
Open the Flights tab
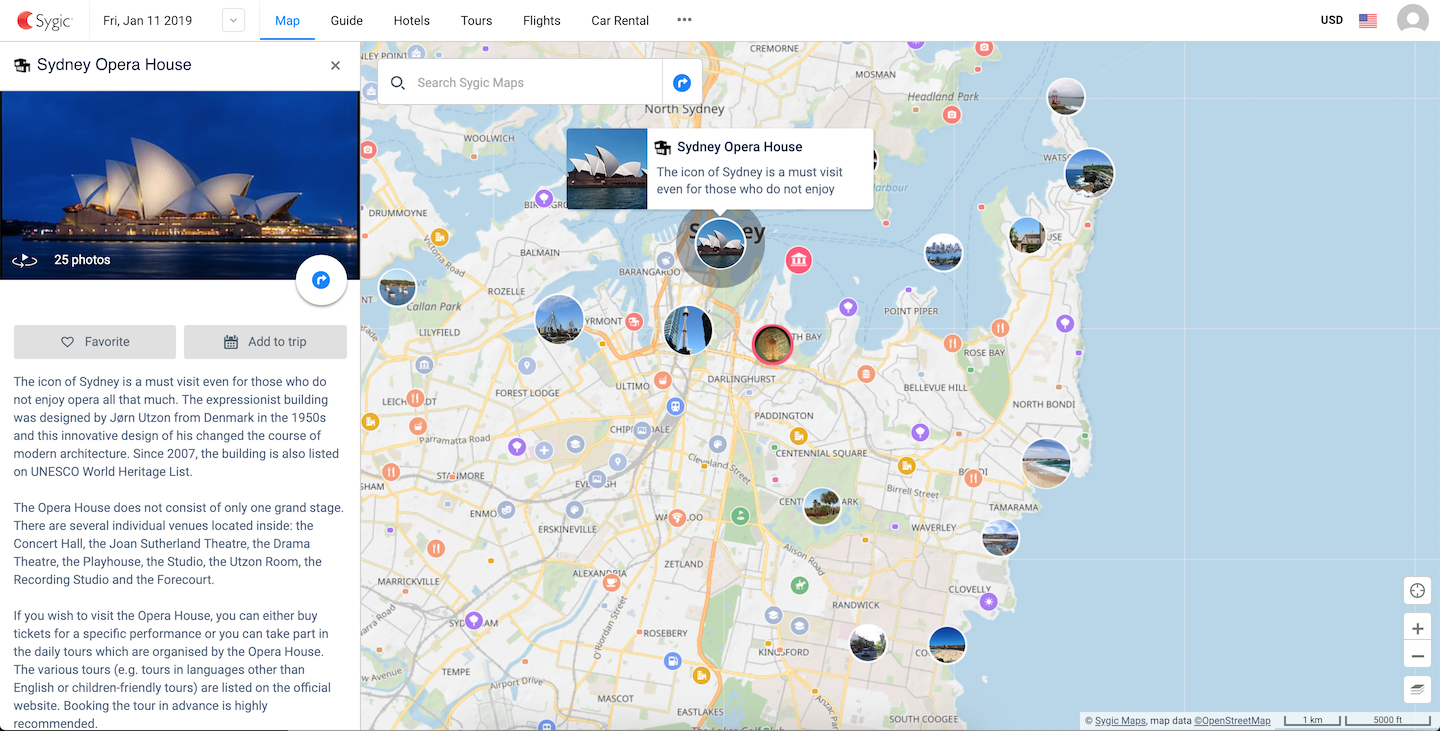coord(542,20)
